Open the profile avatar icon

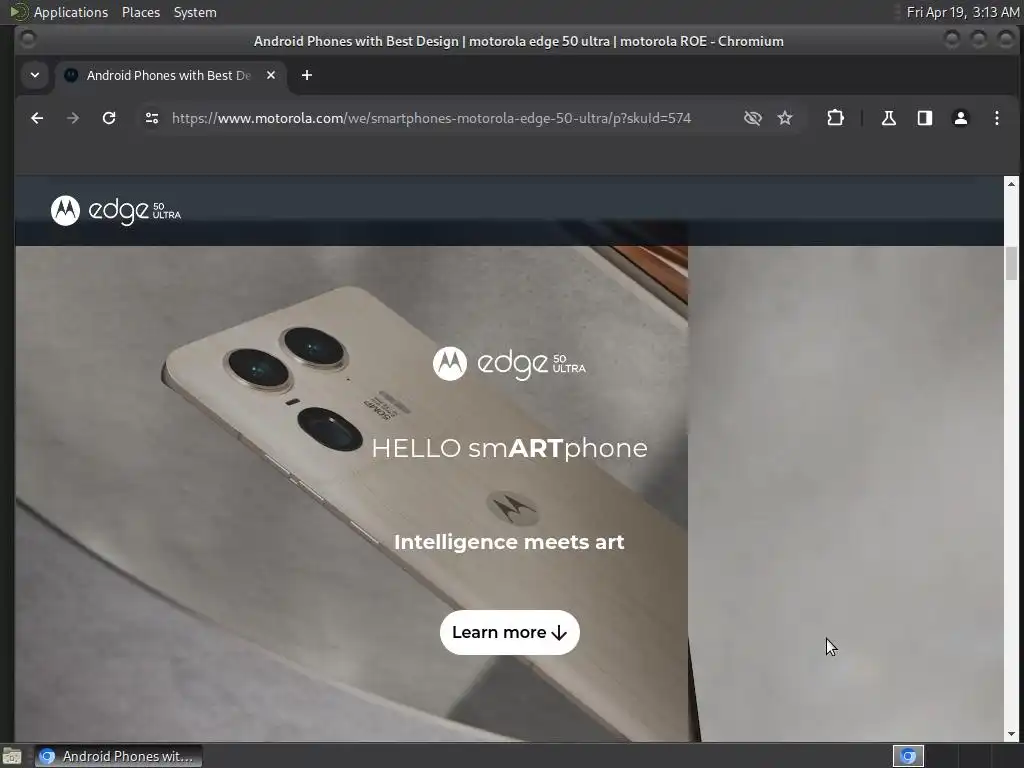tap(961, 118)
